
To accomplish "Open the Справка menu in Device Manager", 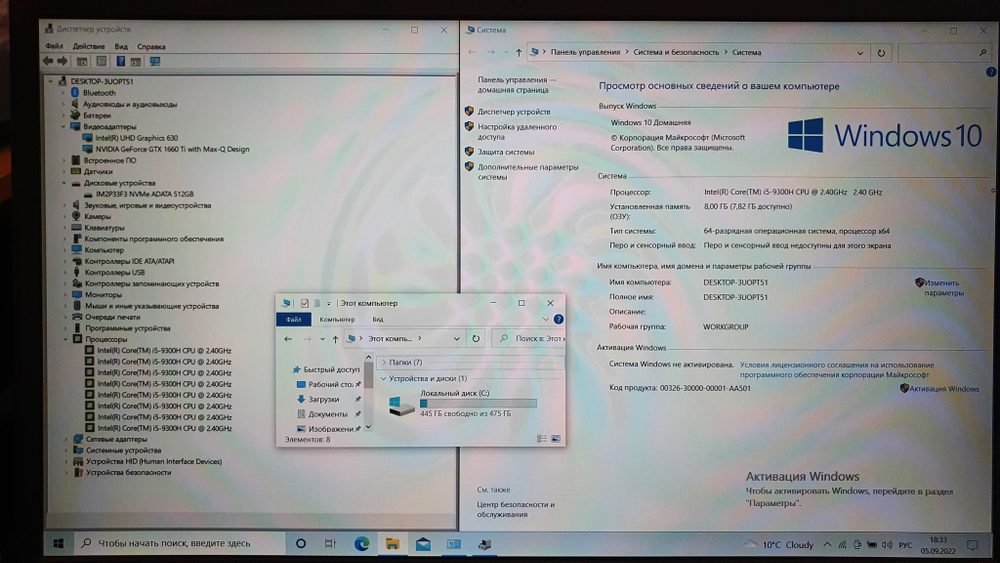I will 151,47.
